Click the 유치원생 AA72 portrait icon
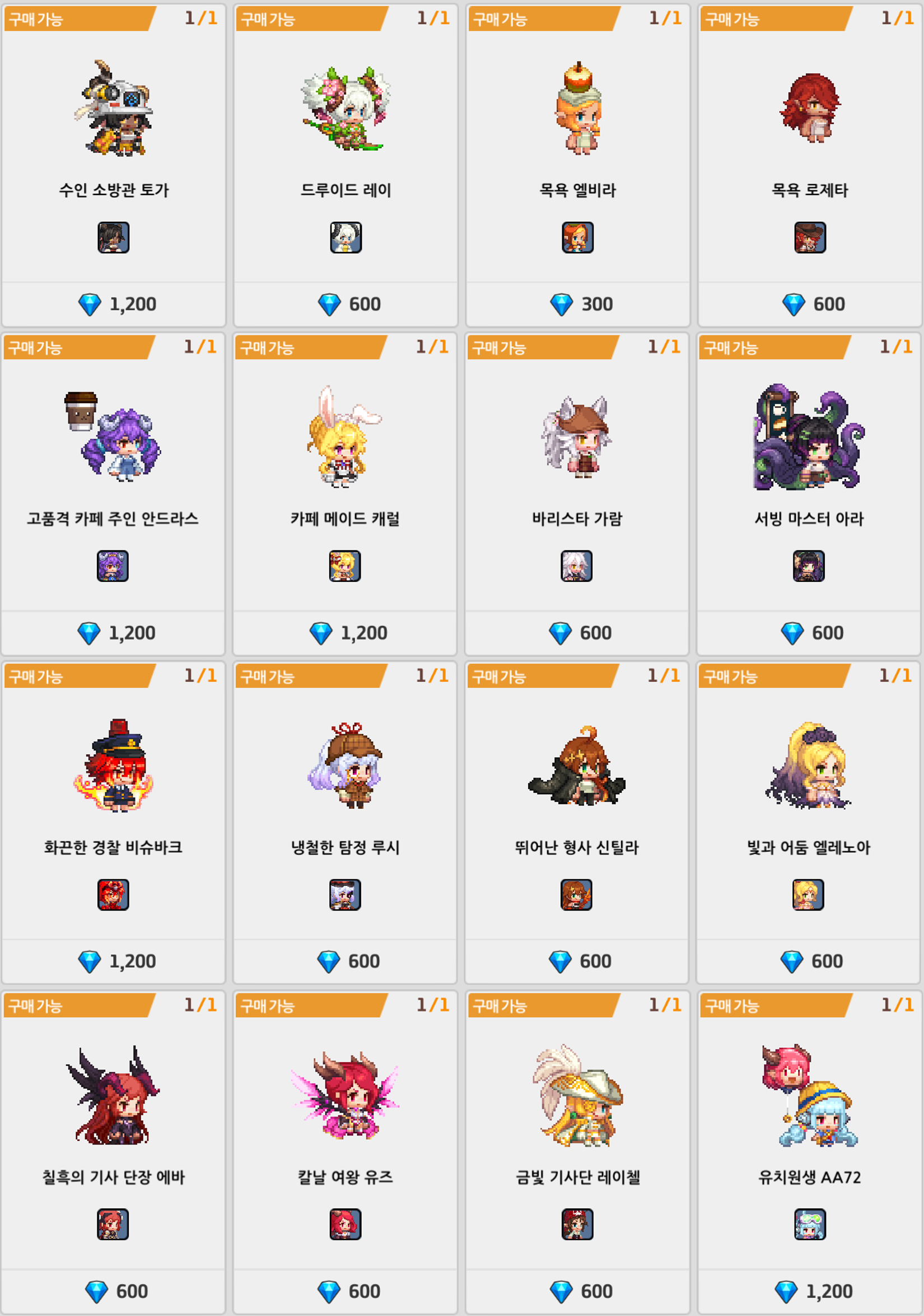The image size is (924, 1316). 810,1224
